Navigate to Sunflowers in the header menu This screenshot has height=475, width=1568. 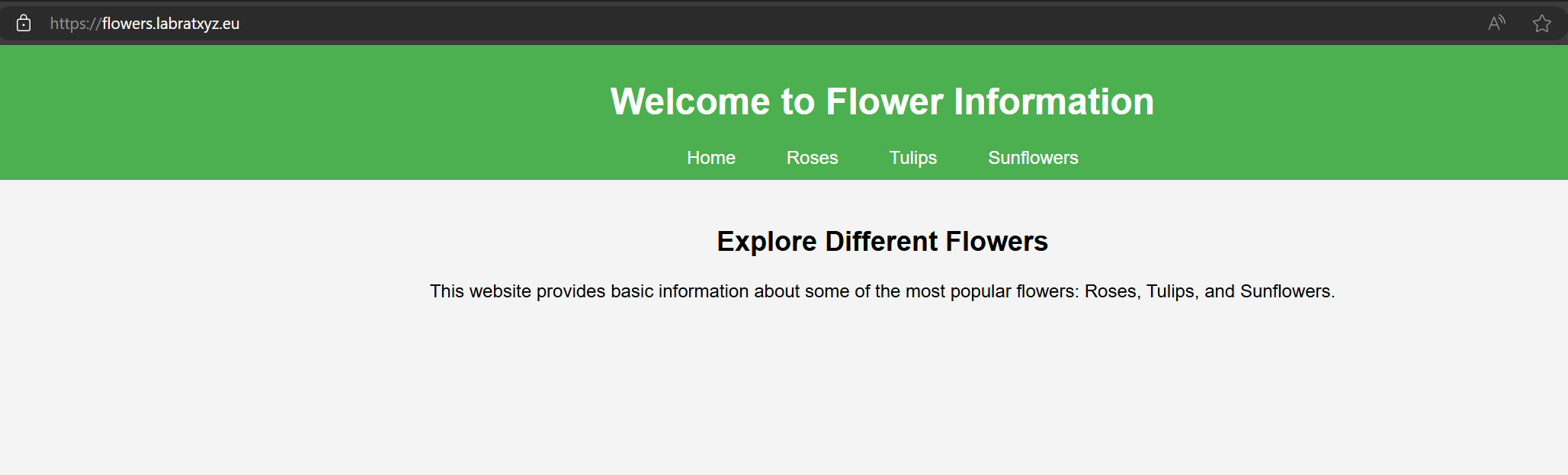pos(1032,158)
